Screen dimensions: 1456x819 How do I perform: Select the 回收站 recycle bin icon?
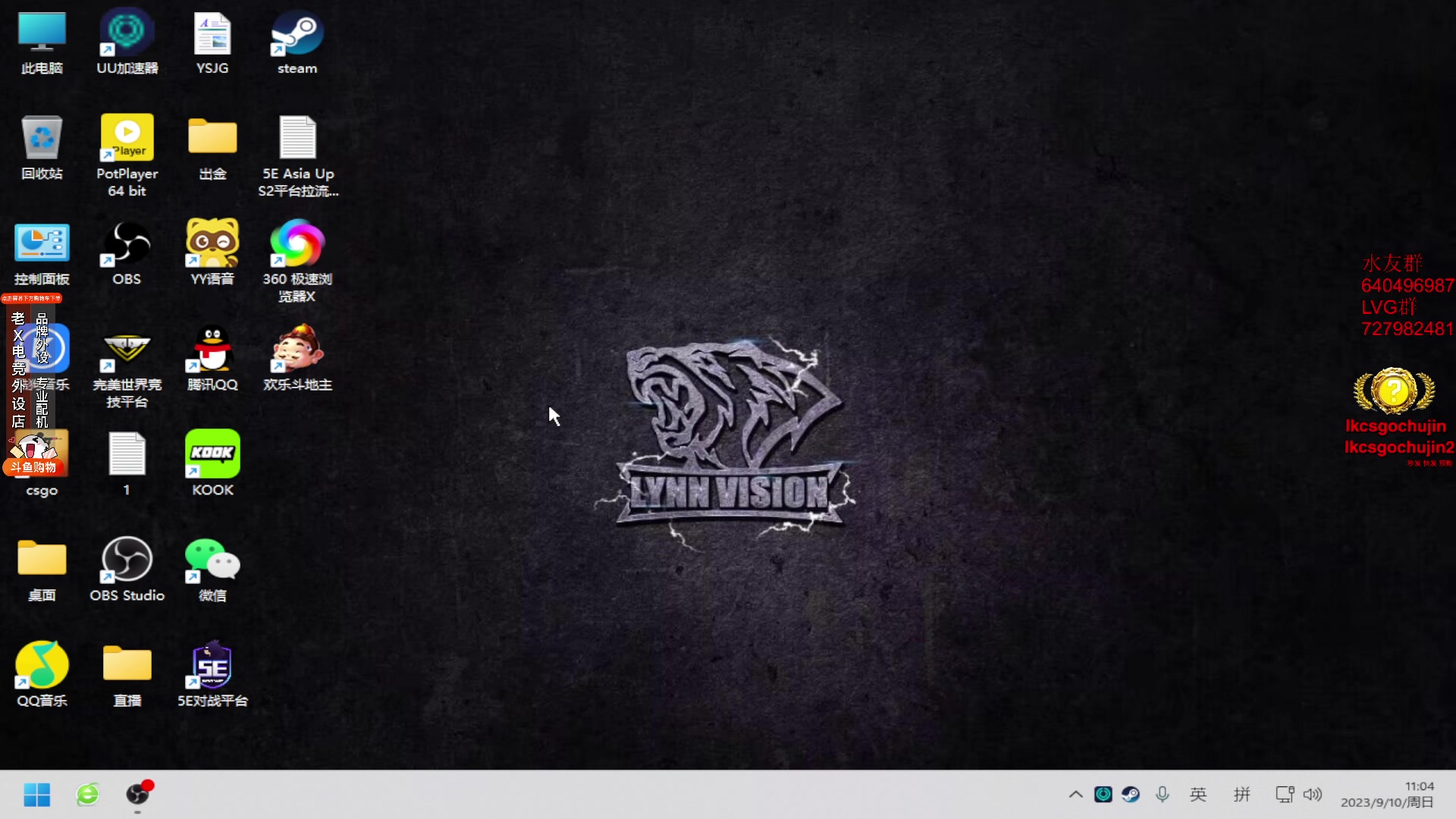pos(42,149)
